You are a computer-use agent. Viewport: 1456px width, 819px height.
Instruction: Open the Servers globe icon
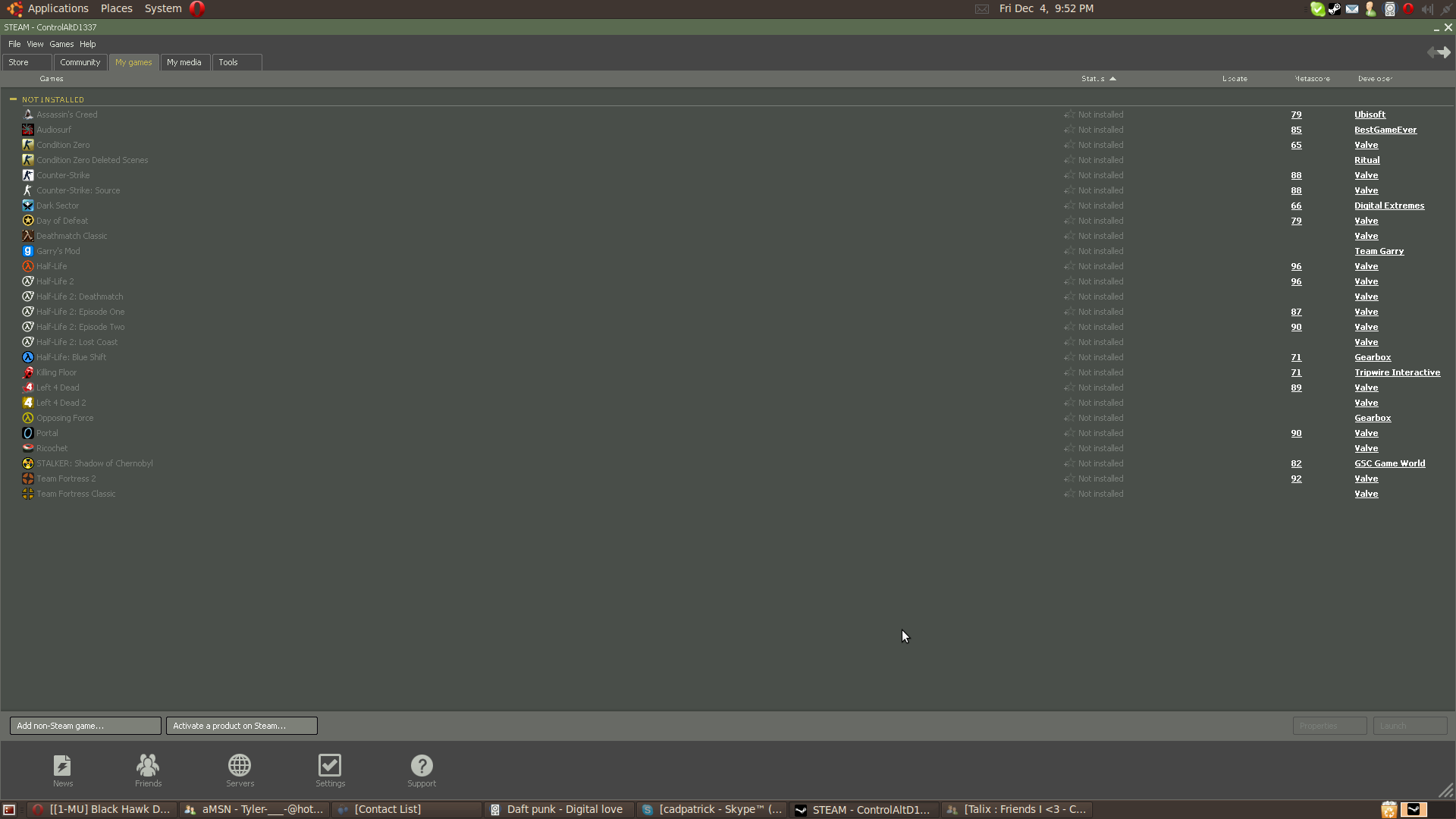[x=240, y=765]
